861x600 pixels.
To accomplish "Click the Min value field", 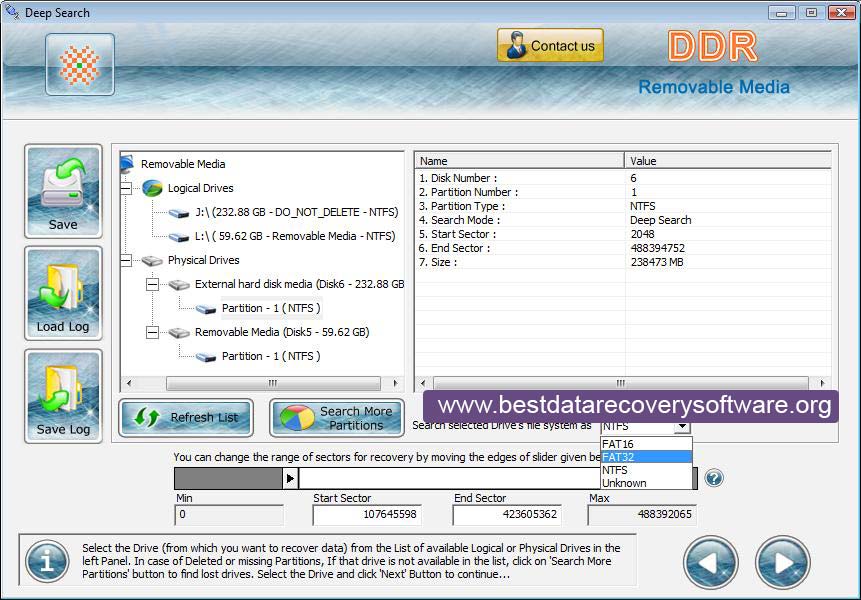I will [229, 514].
